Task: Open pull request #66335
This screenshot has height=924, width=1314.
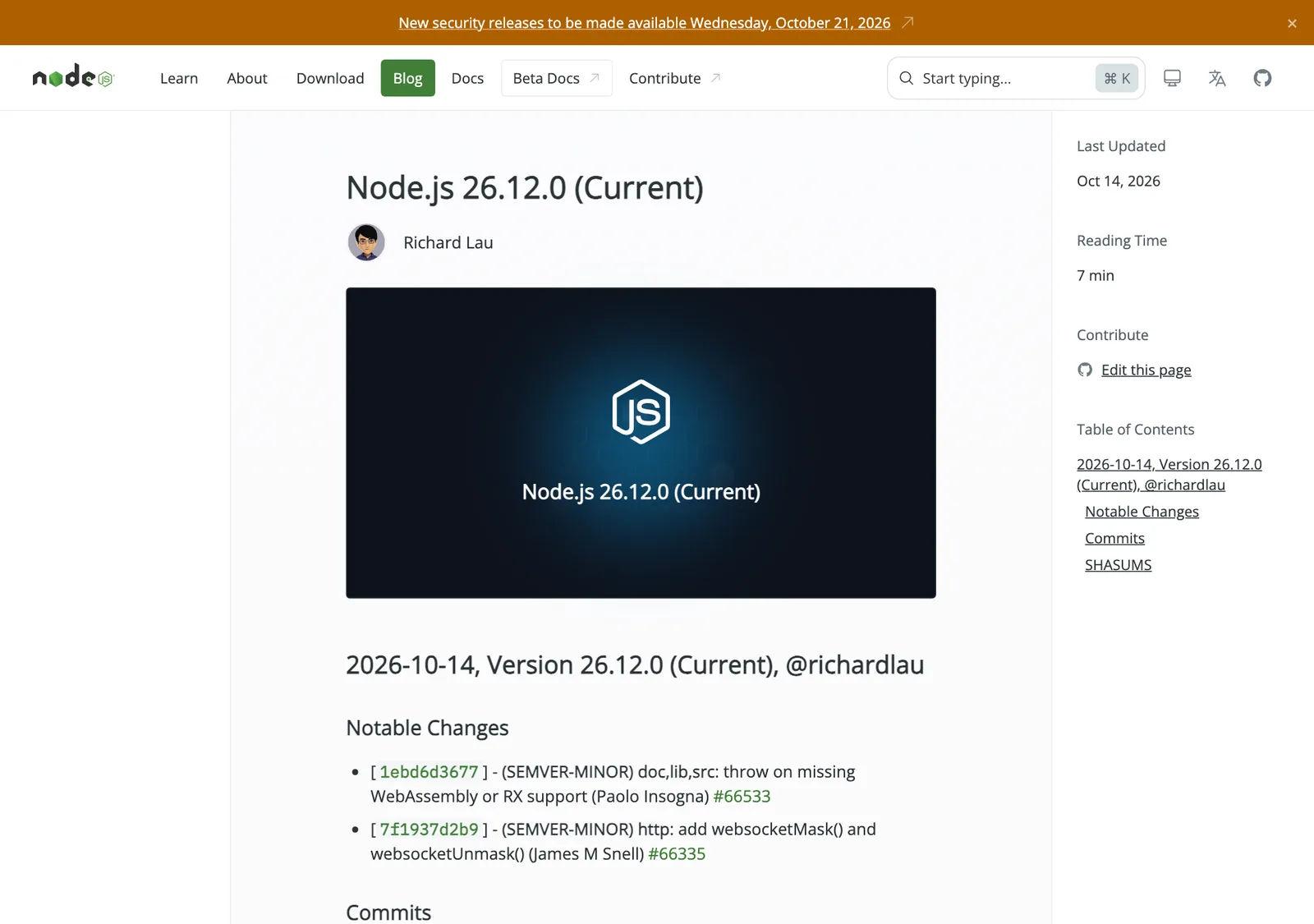Action: pyautogui.click(x=677, y=854)
